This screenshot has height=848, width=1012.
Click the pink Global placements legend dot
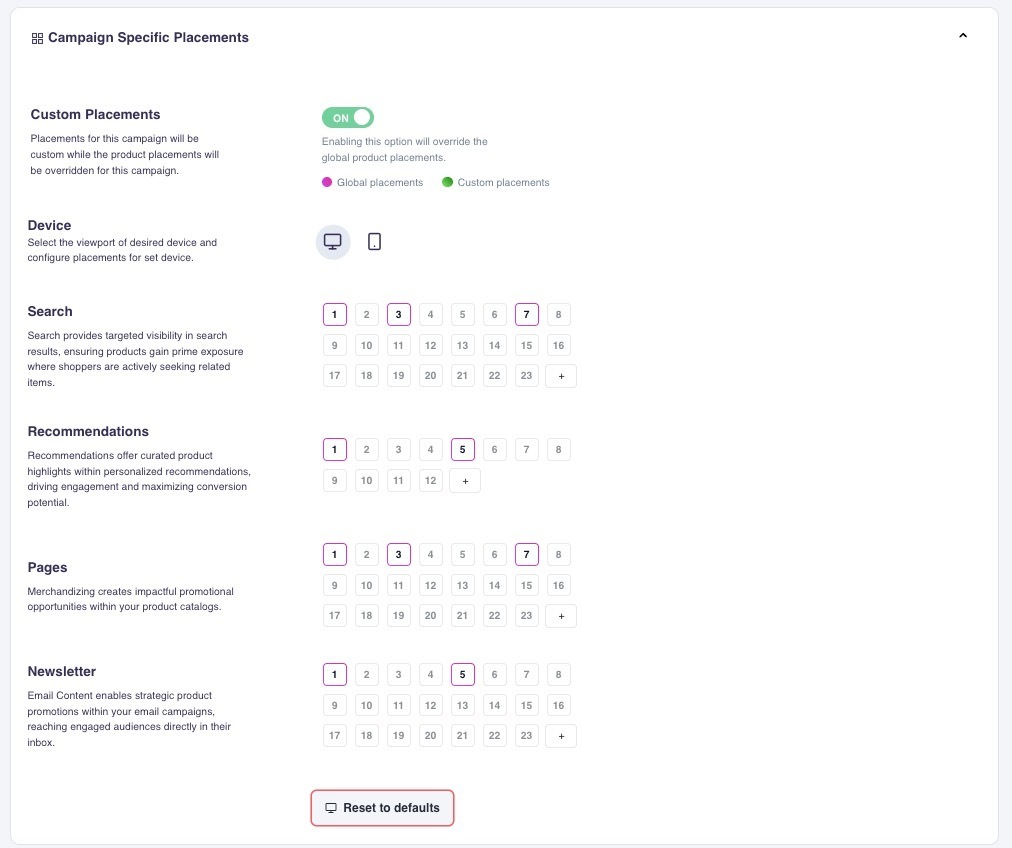click(x=327, y=182)
